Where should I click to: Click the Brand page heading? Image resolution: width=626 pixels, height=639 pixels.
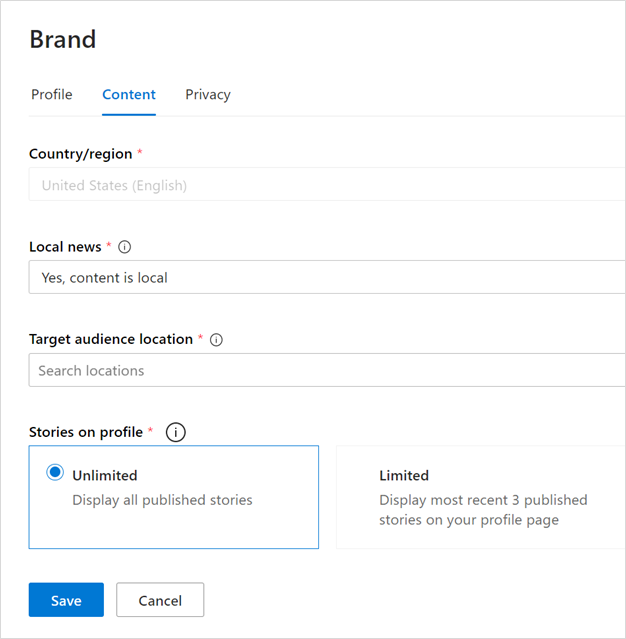coord(63,40)
